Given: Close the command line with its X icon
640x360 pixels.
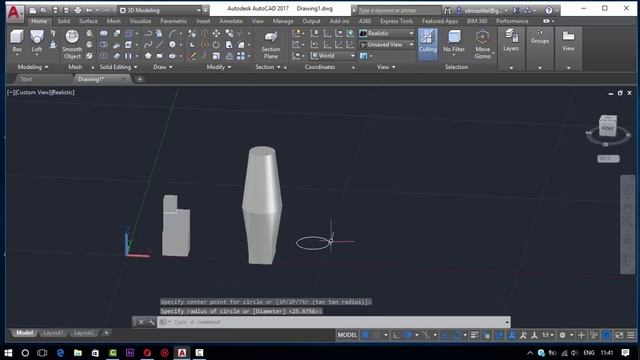Looking at the screenshot, I should (141, 322).
